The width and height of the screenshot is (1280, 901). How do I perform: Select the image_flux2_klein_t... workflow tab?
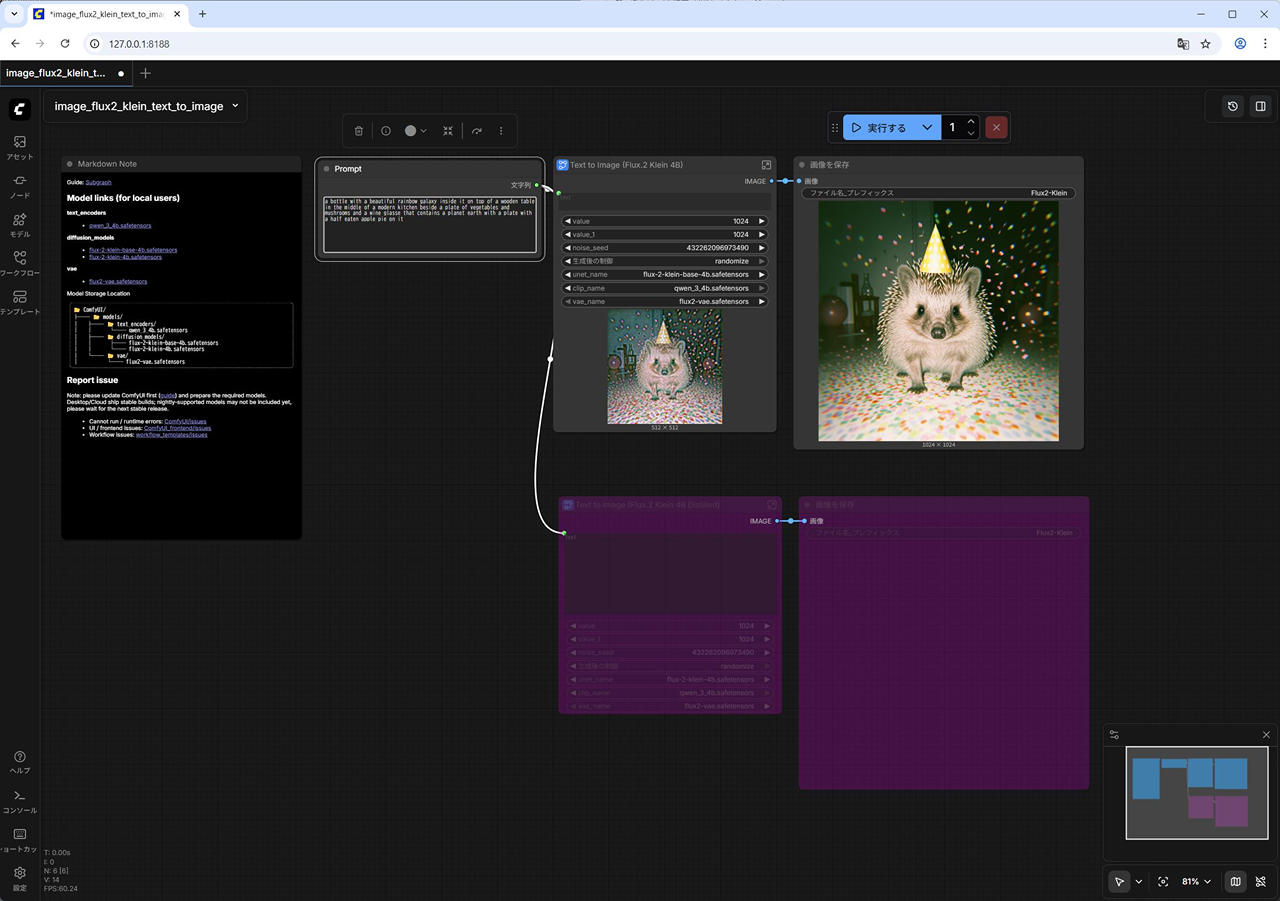click(x=56, y=73)
